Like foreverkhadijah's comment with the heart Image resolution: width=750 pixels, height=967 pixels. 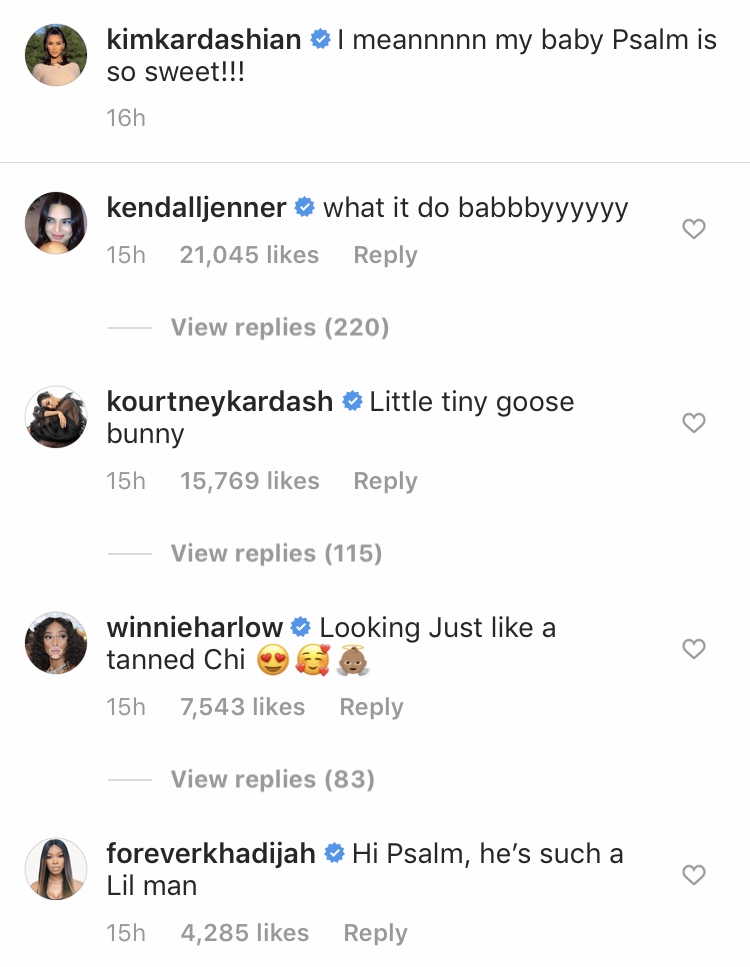click(x=693, y=875)
